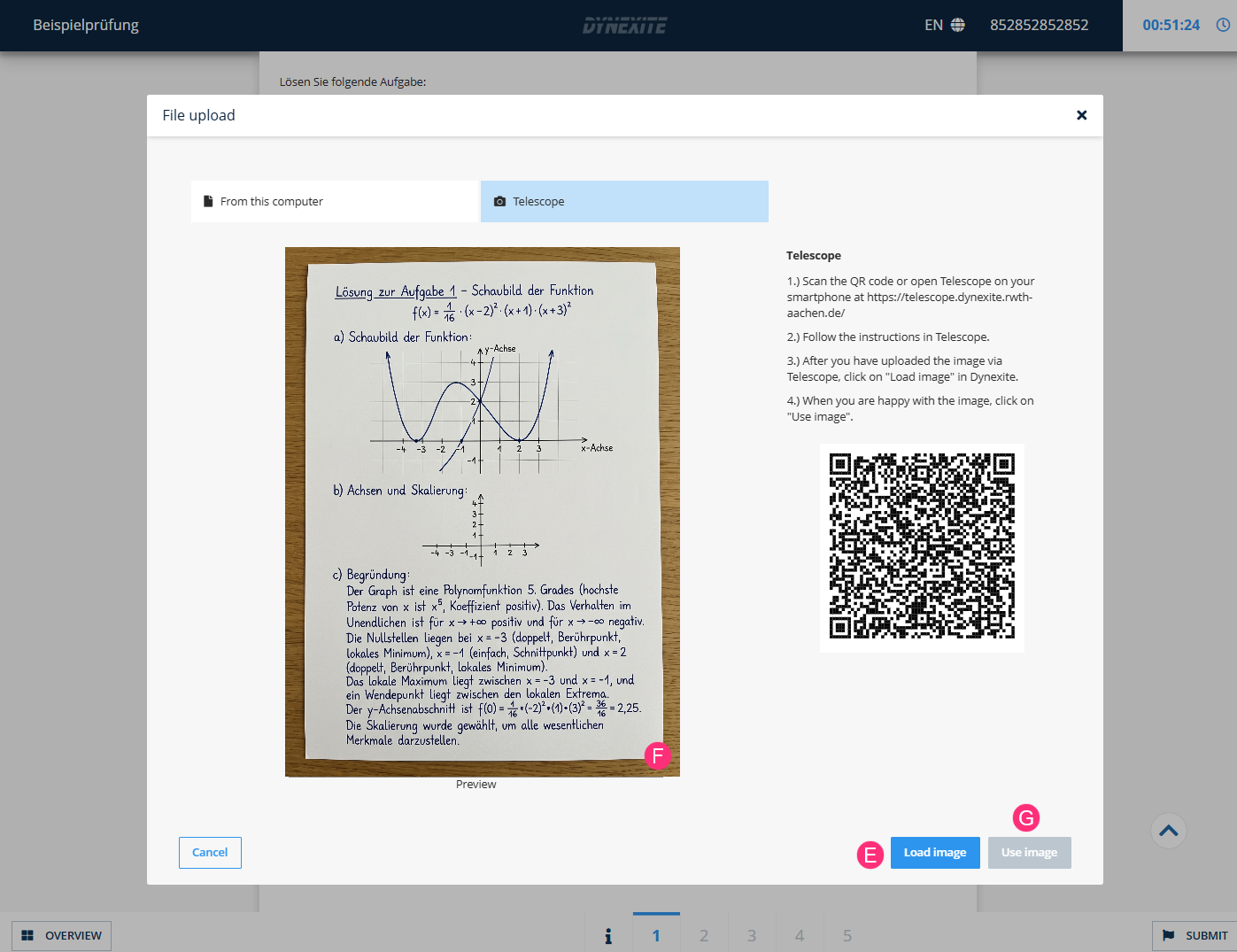Image resolution: width=1237 pixels, height=952 pixels.
Task: Go to question 1
Action: point(656,935)
